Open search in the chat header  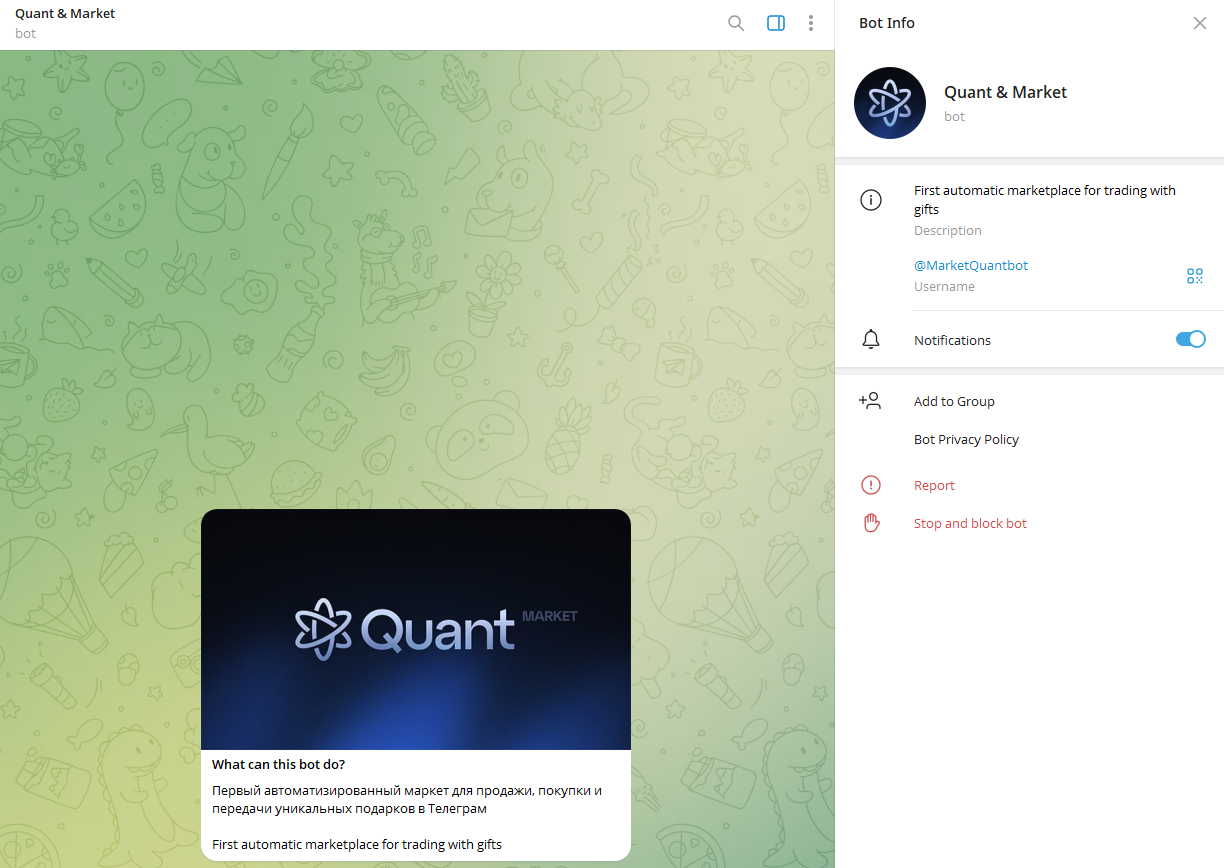click(x=736, y=23)
